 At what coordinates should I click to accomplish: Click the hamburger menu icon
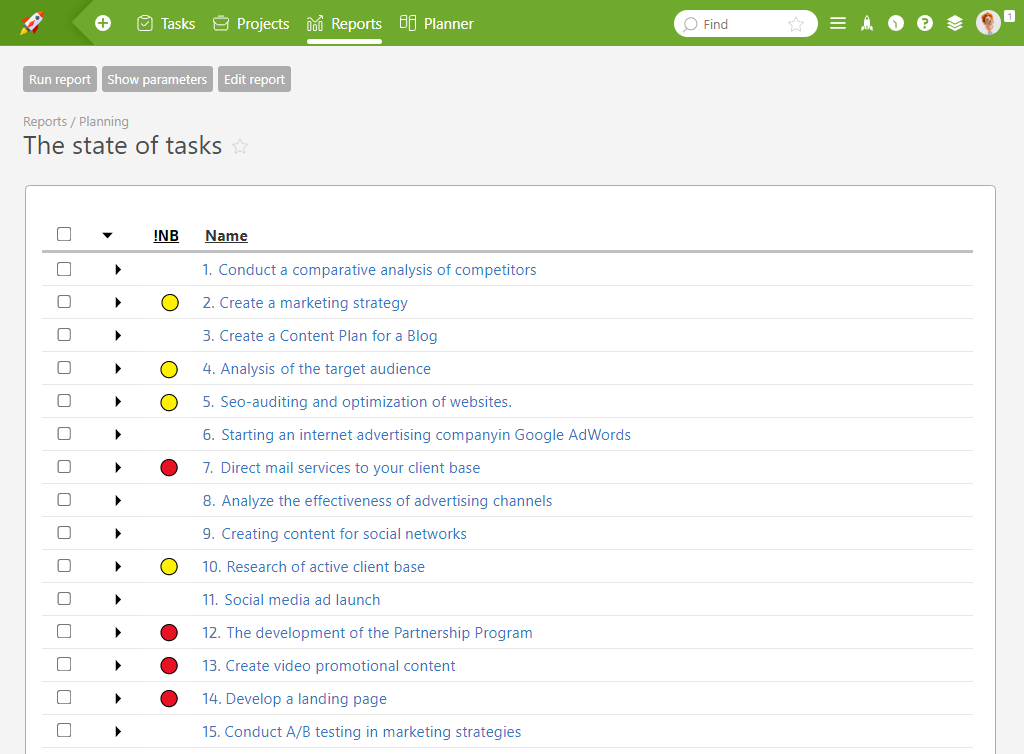pyautogui.click(x=837, y=24)
